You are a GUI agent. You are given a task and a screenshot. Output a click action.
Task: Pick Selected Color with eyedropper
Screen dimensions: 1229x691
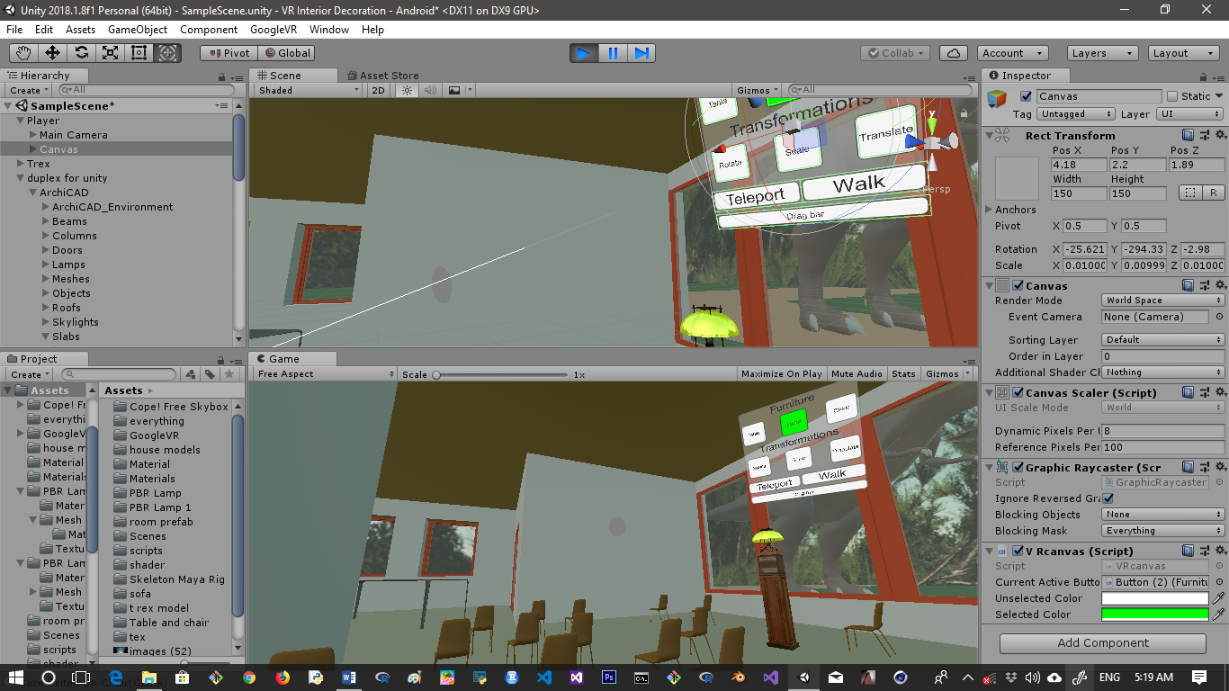[x=1219, y=614]
